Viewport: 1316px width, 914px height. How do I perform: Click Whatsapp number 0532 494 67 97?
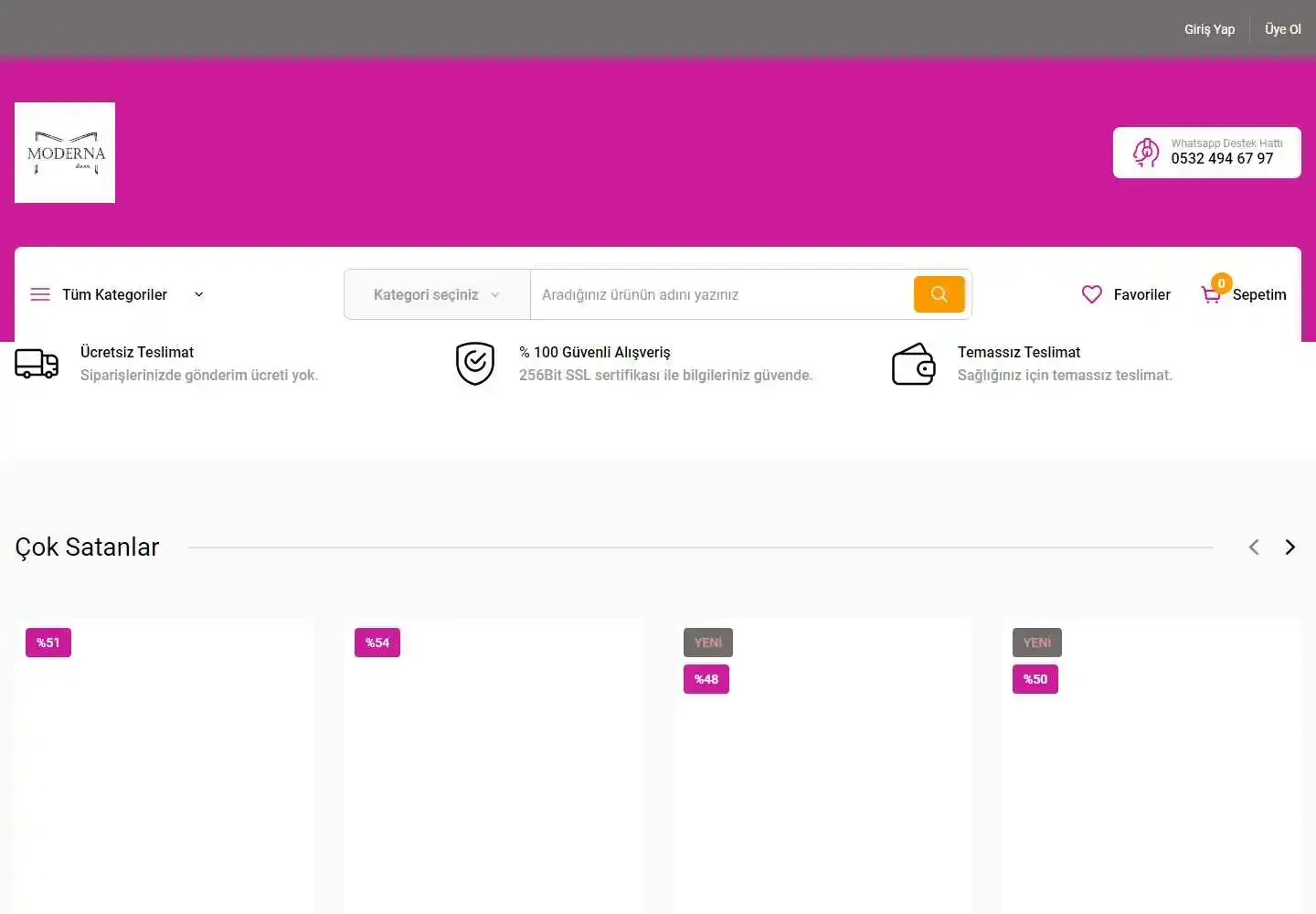[1222, 159]
